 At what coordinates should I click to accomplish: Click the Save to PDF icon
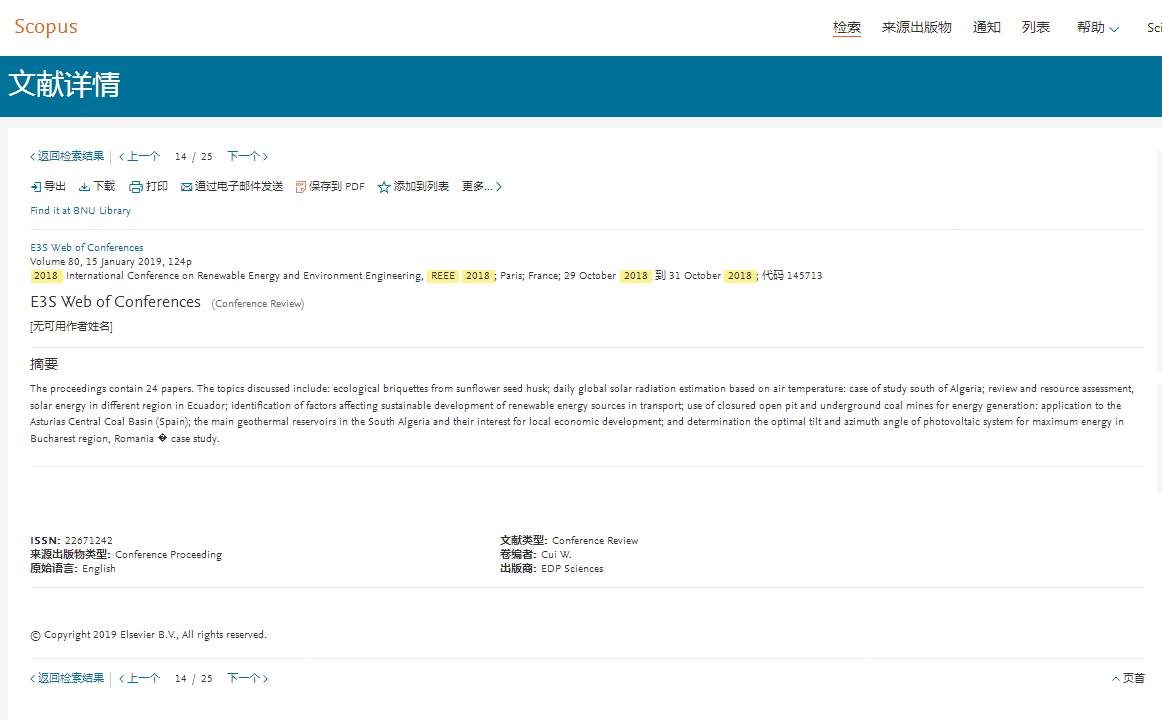coord(300,187)
